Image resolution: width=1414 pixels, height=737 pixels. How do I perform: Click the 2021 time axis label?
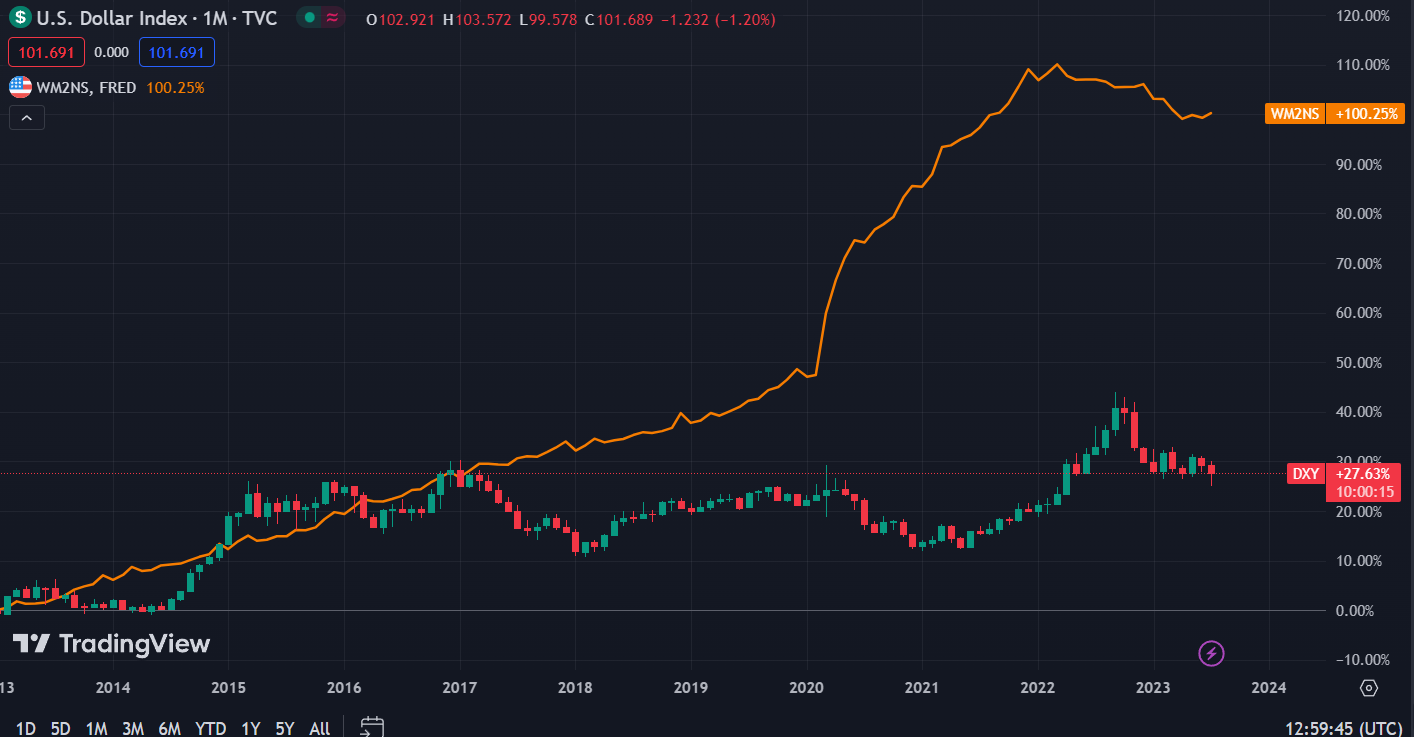921,688
